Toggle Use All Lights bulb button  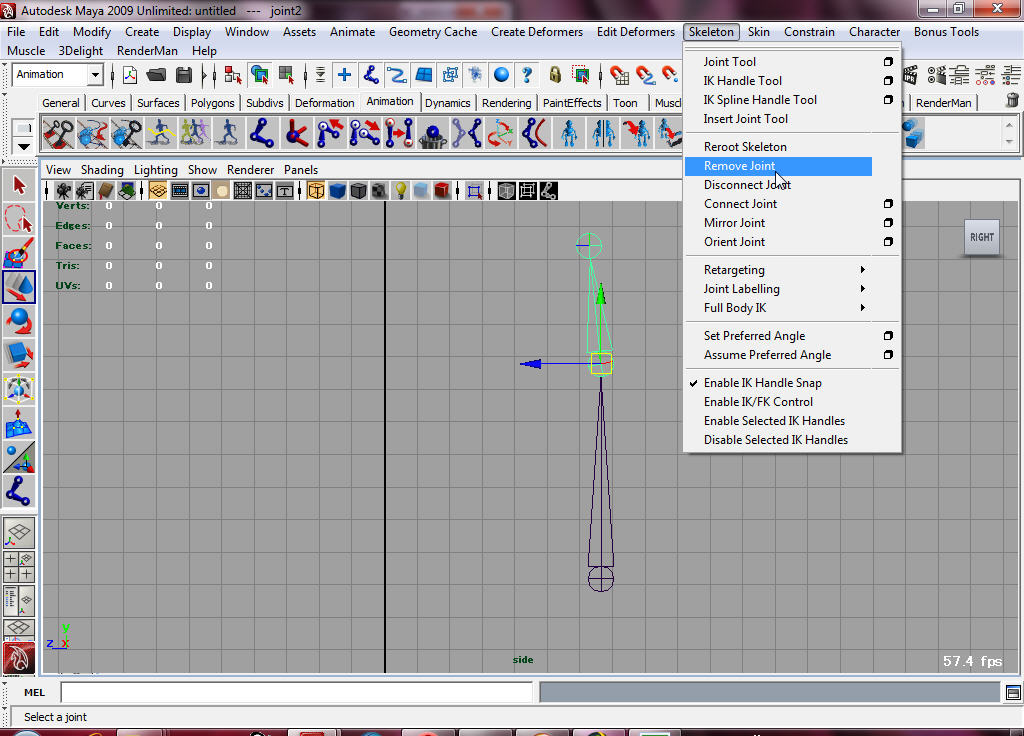tap(400, 191)
